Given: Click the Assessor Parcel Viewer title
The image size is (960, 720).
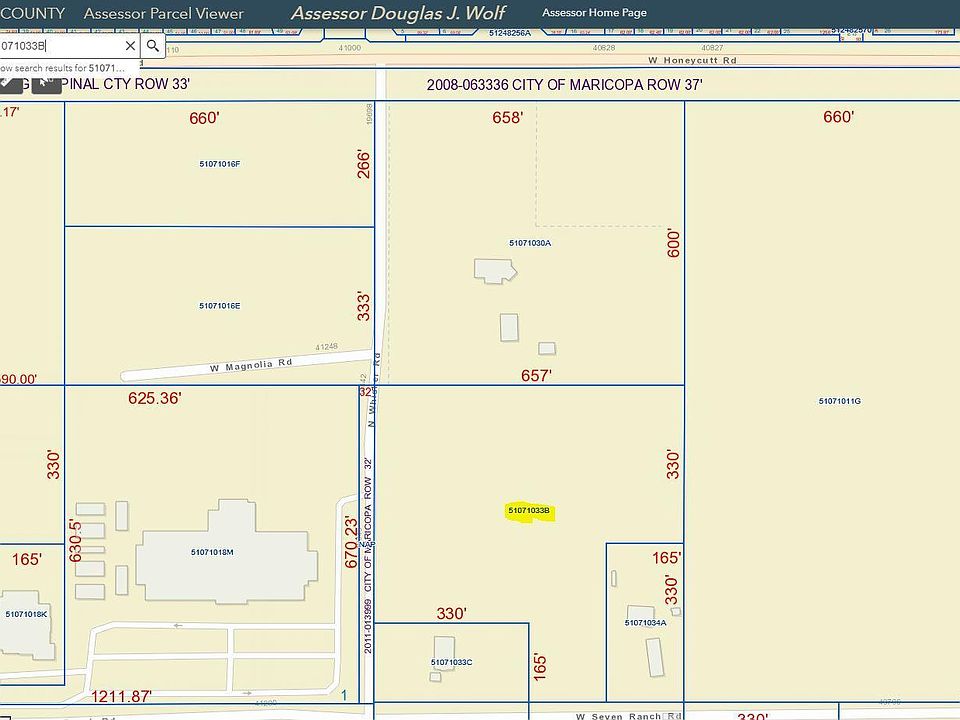Looking at the screenshot, I should 163,13.
